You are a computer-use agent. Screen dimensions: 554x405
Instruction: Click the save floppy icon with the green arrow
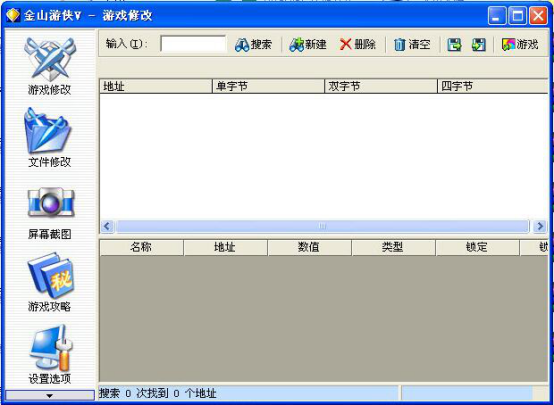pyautogui.click(x=454, y=45)
